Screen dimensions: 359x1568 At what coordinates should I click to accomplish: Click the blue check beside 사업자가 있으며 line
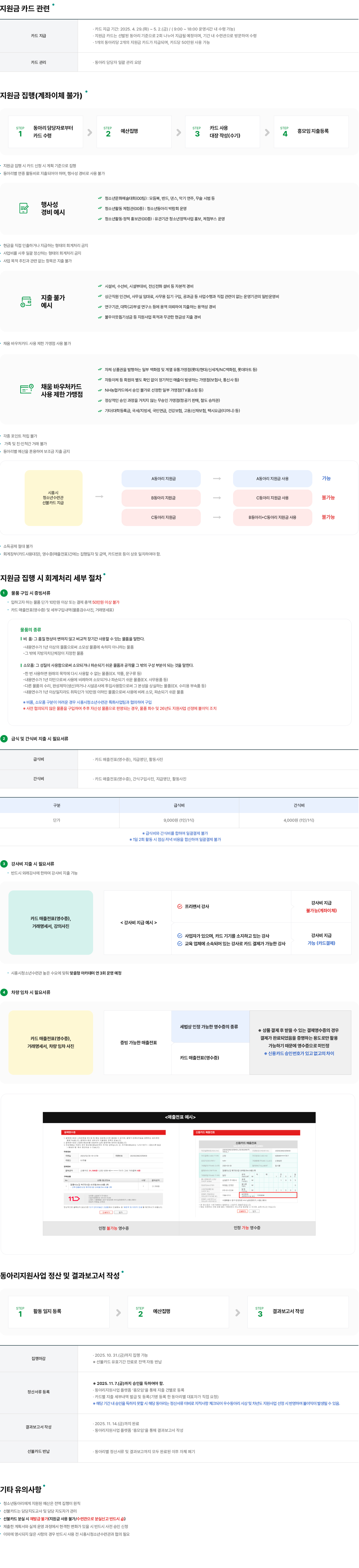click(180, 936)
